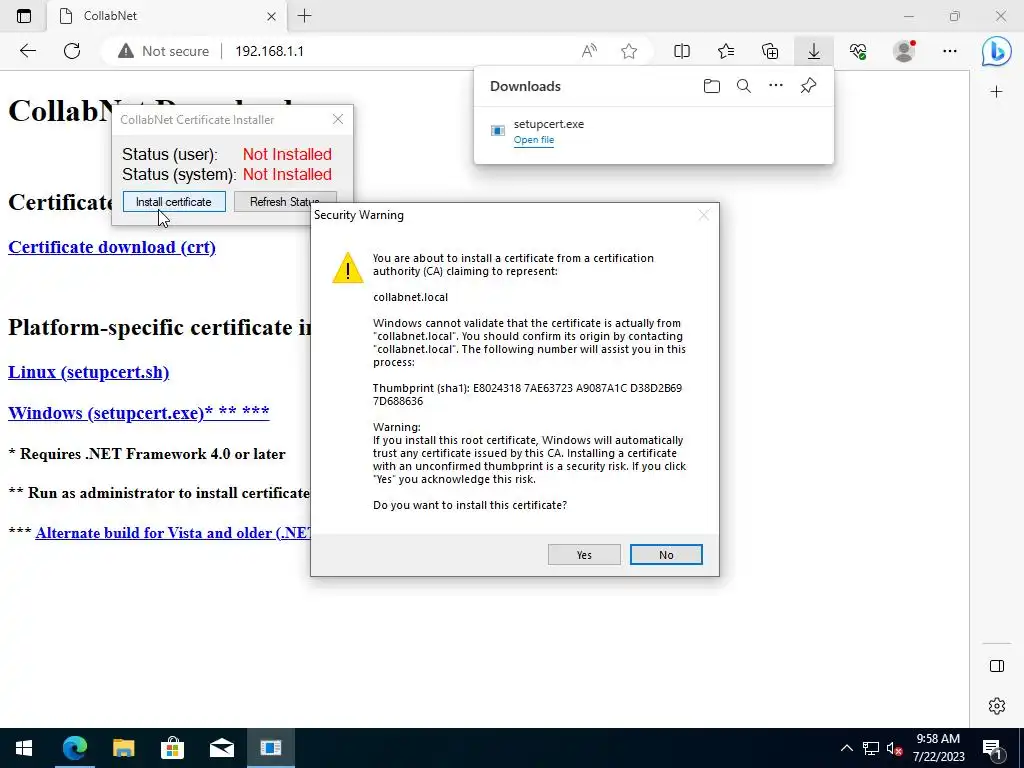The image size is (1024, 768).
Task: Select the CollabNet browser tab
Action: 167,16
